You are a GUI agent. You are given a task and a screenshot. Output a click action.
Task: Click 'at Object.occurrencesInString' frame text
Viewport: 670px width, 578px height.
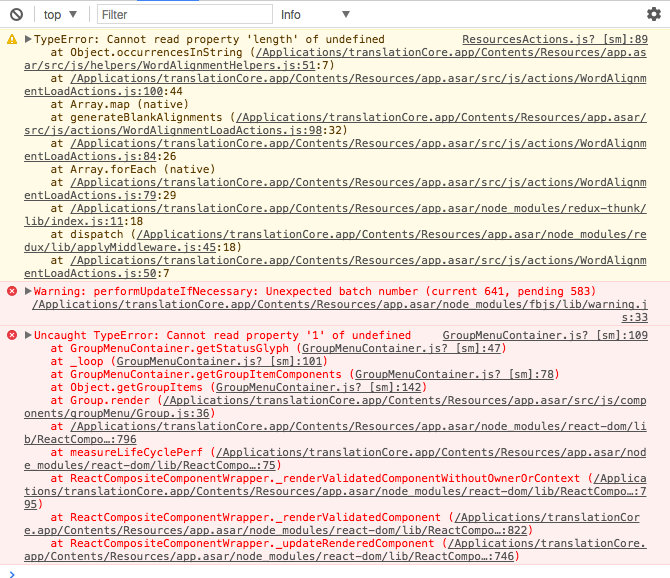[x=146, y=53]
